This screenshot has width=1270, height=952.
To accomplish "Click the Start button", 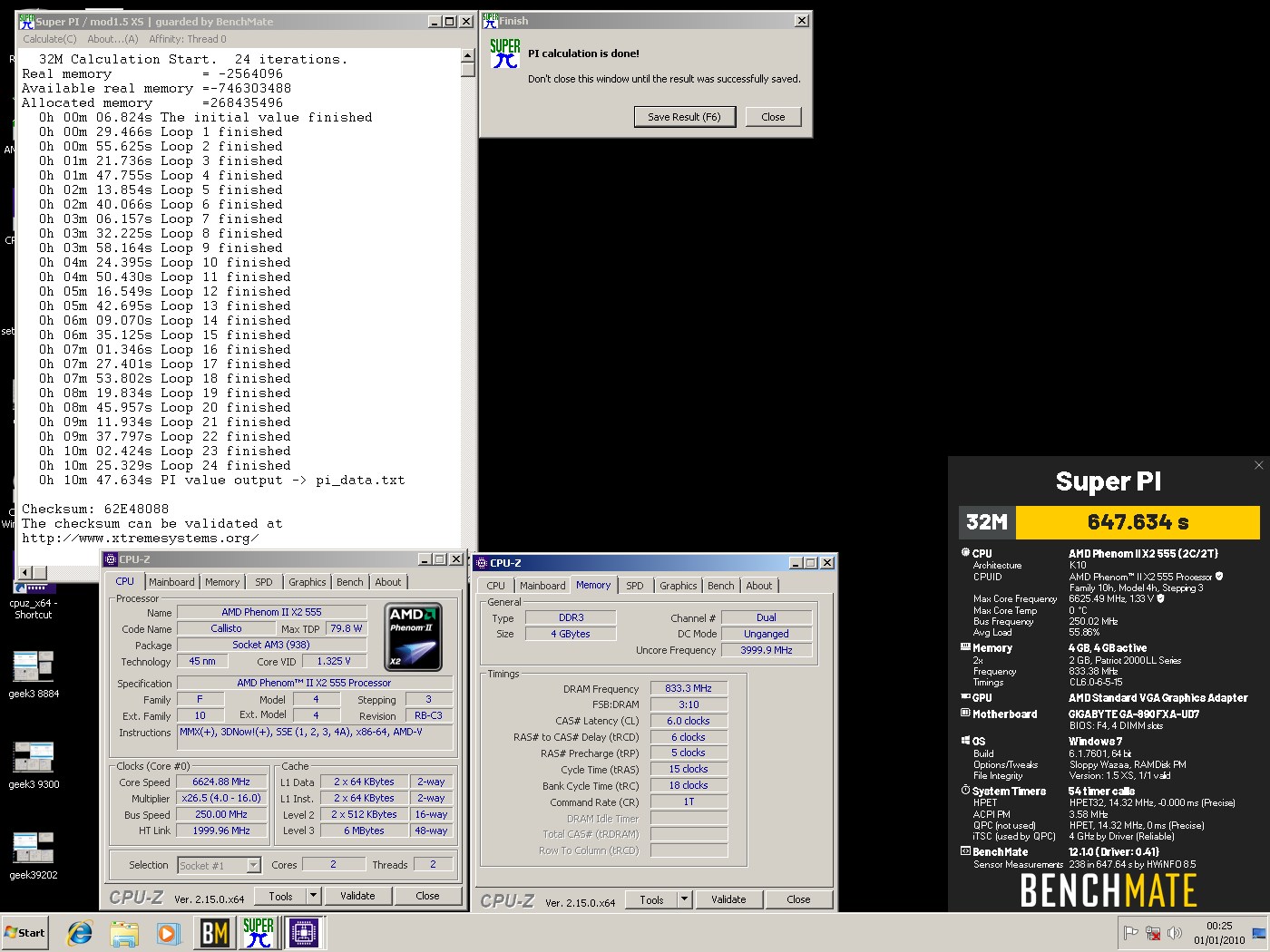I will pyautogui.click(x=25, y=933).
